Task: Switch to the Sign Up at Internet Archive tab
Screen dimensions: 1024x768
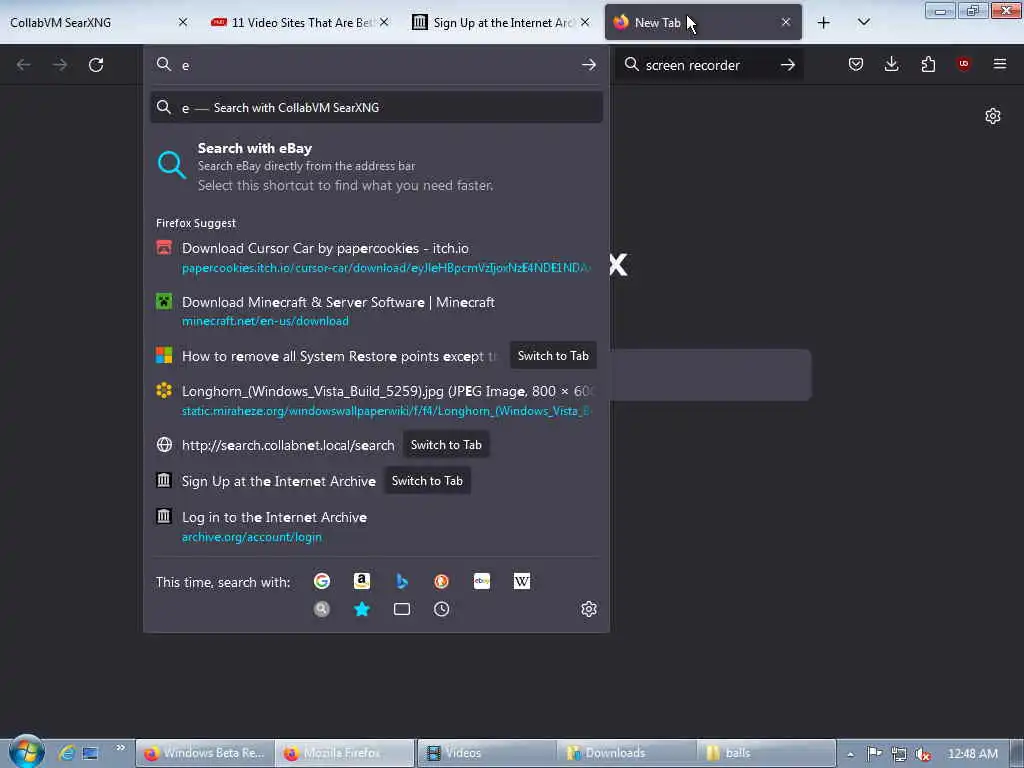Action: point(495,23)
